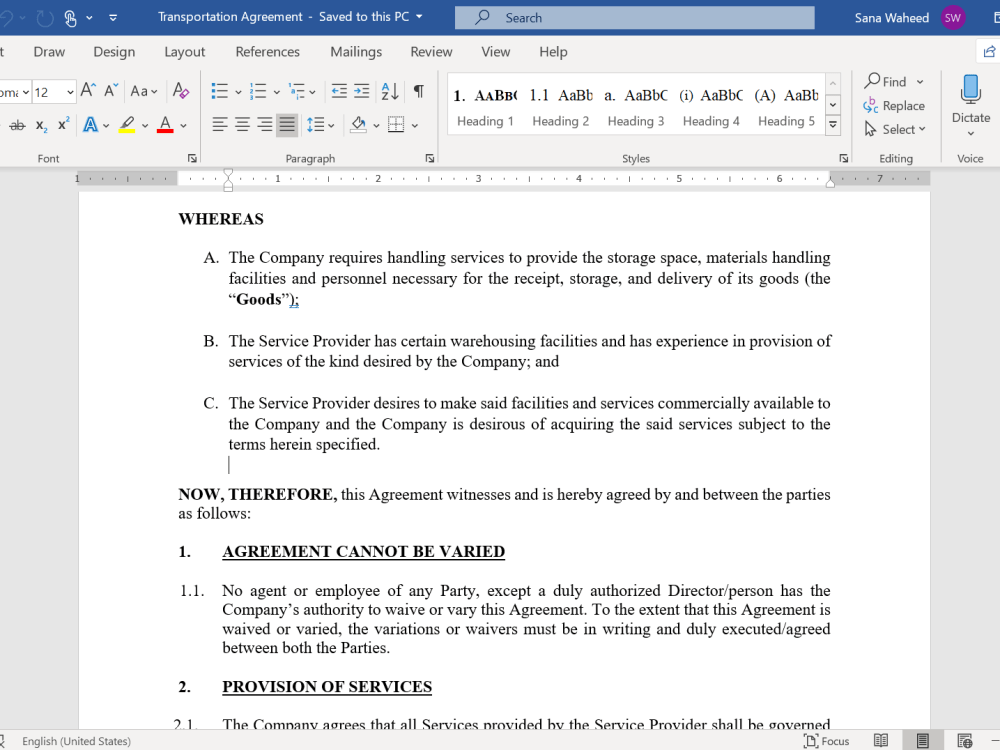Open Read Mode view in status bar

(x=881, y=740)
